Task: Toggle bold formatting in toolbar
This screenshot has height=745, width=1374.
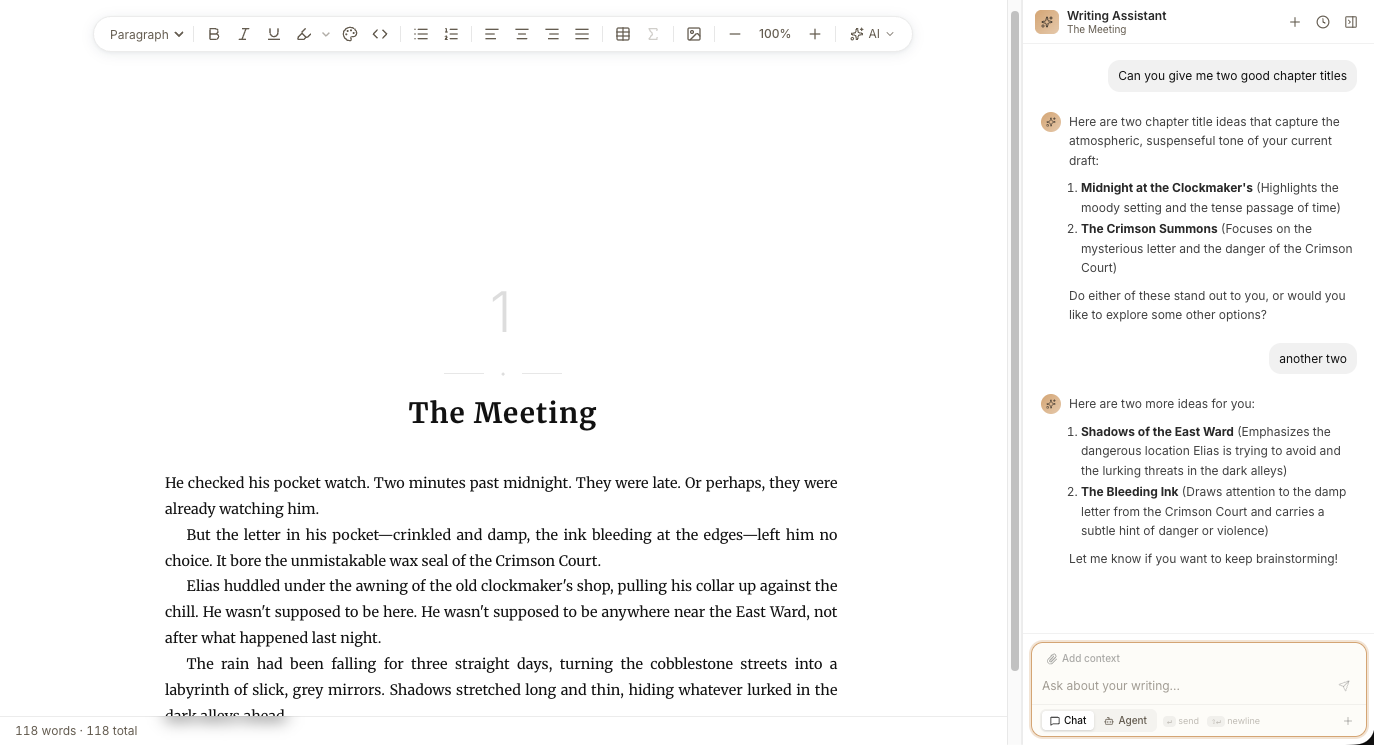Action: coord(214,34)
